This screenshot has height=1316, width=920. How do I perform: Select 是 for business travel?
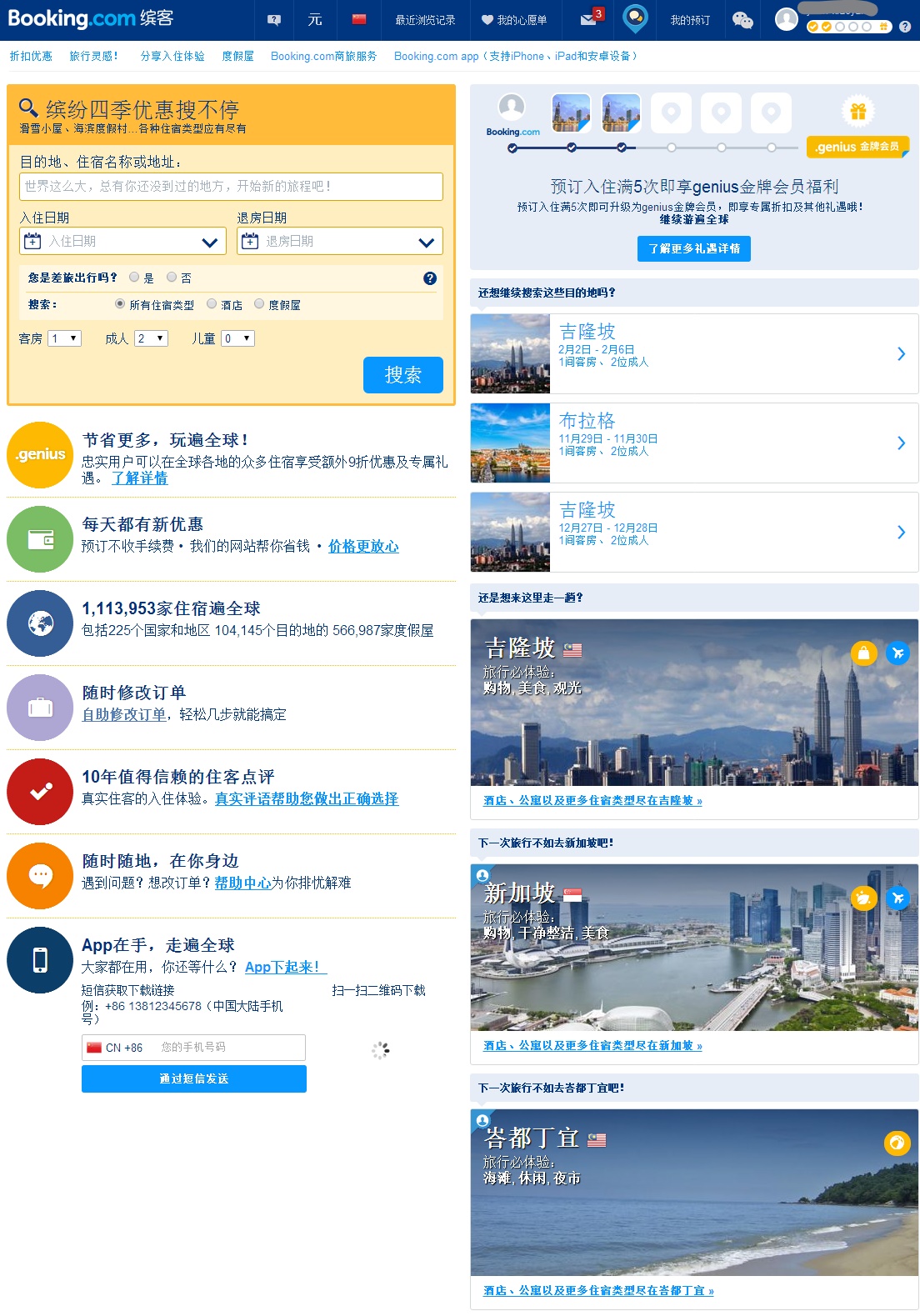pos(134,278)
